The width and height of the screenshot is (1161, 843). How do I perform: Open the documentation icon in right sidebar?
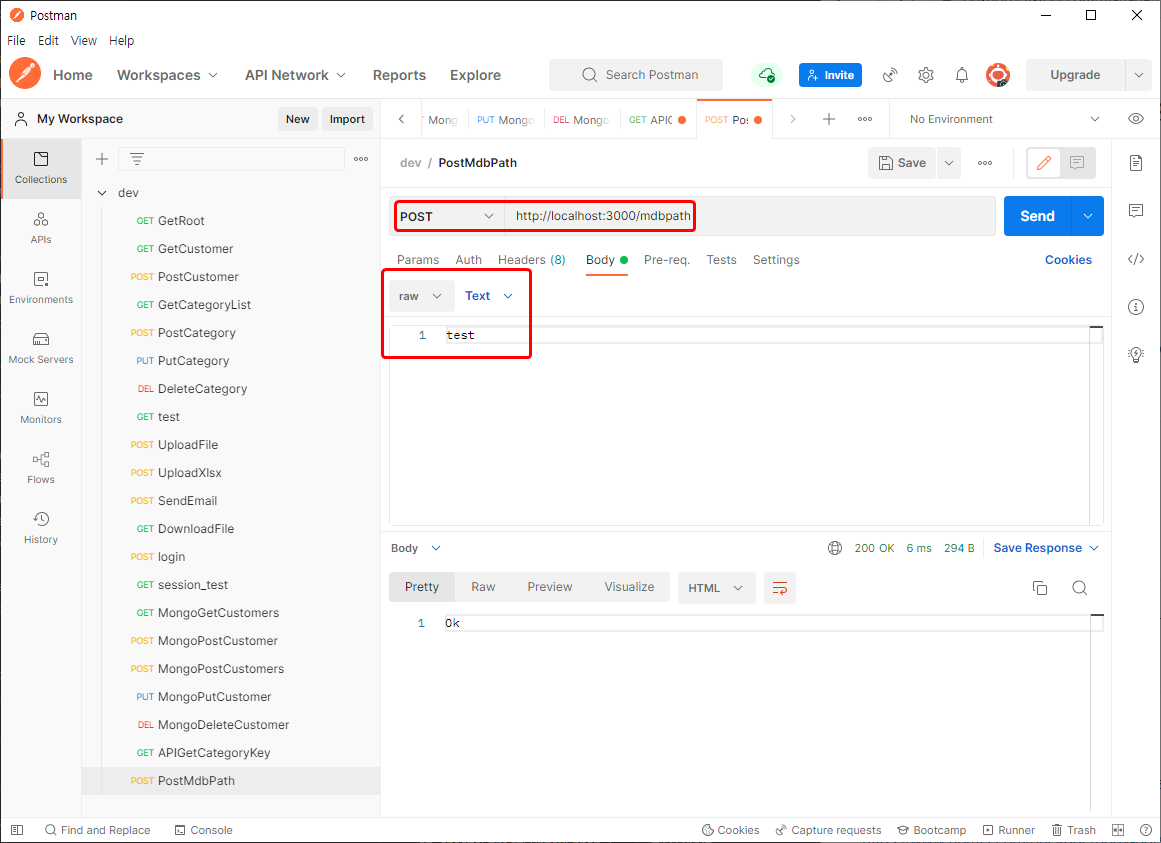click(x=1136, y=163)
